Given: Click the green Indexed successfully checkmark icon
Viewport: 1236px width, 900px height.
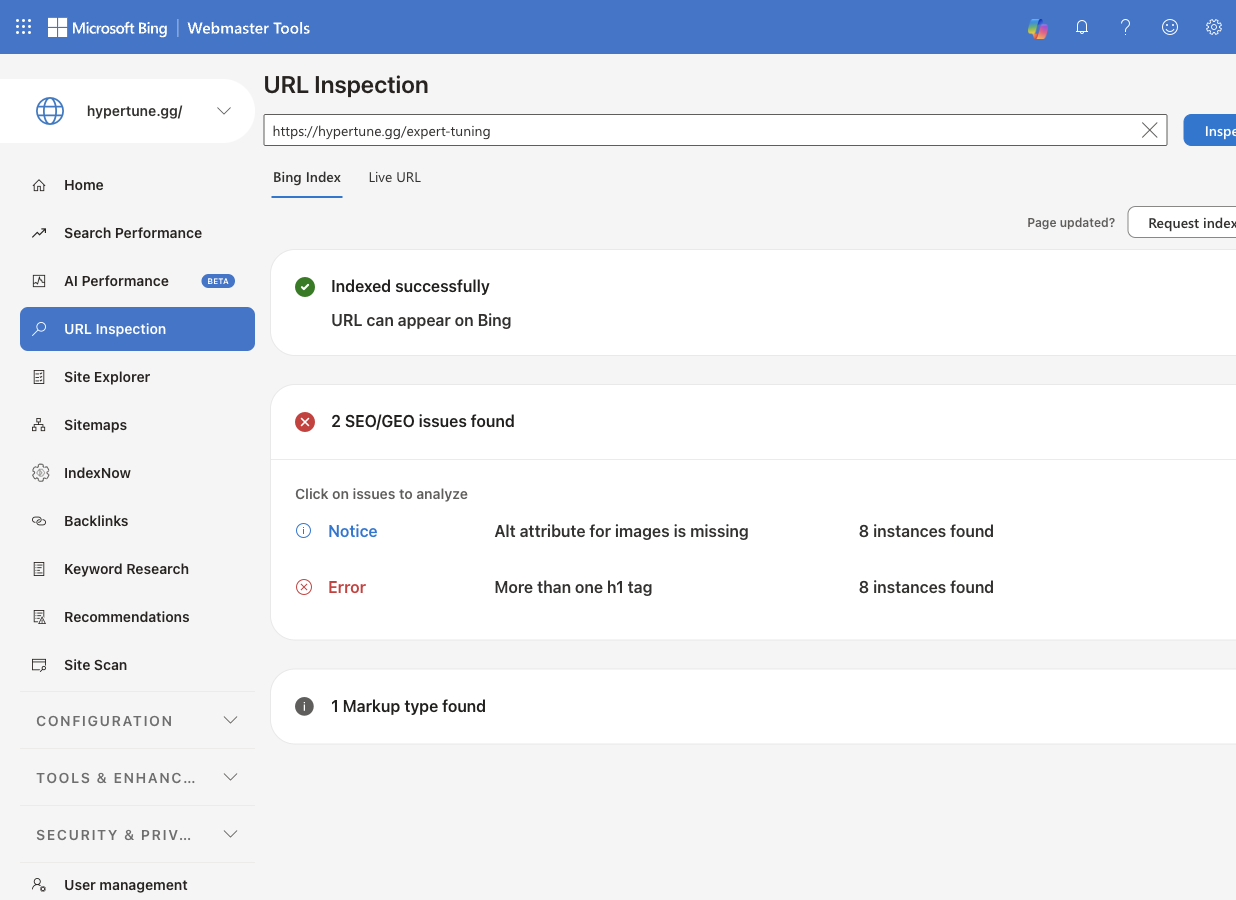Looking at the screenshot, I should [305, 287].
